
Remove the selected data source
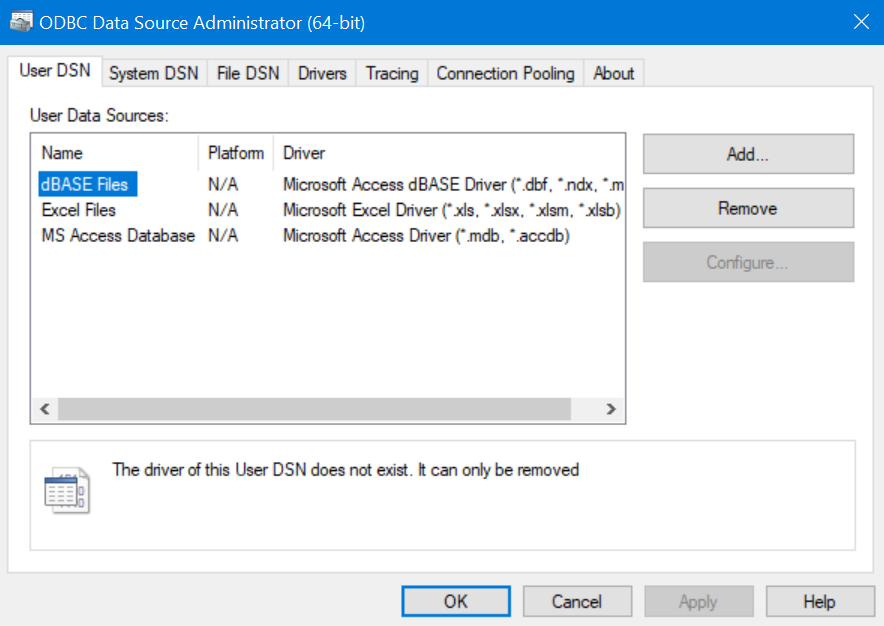point(748,208)
